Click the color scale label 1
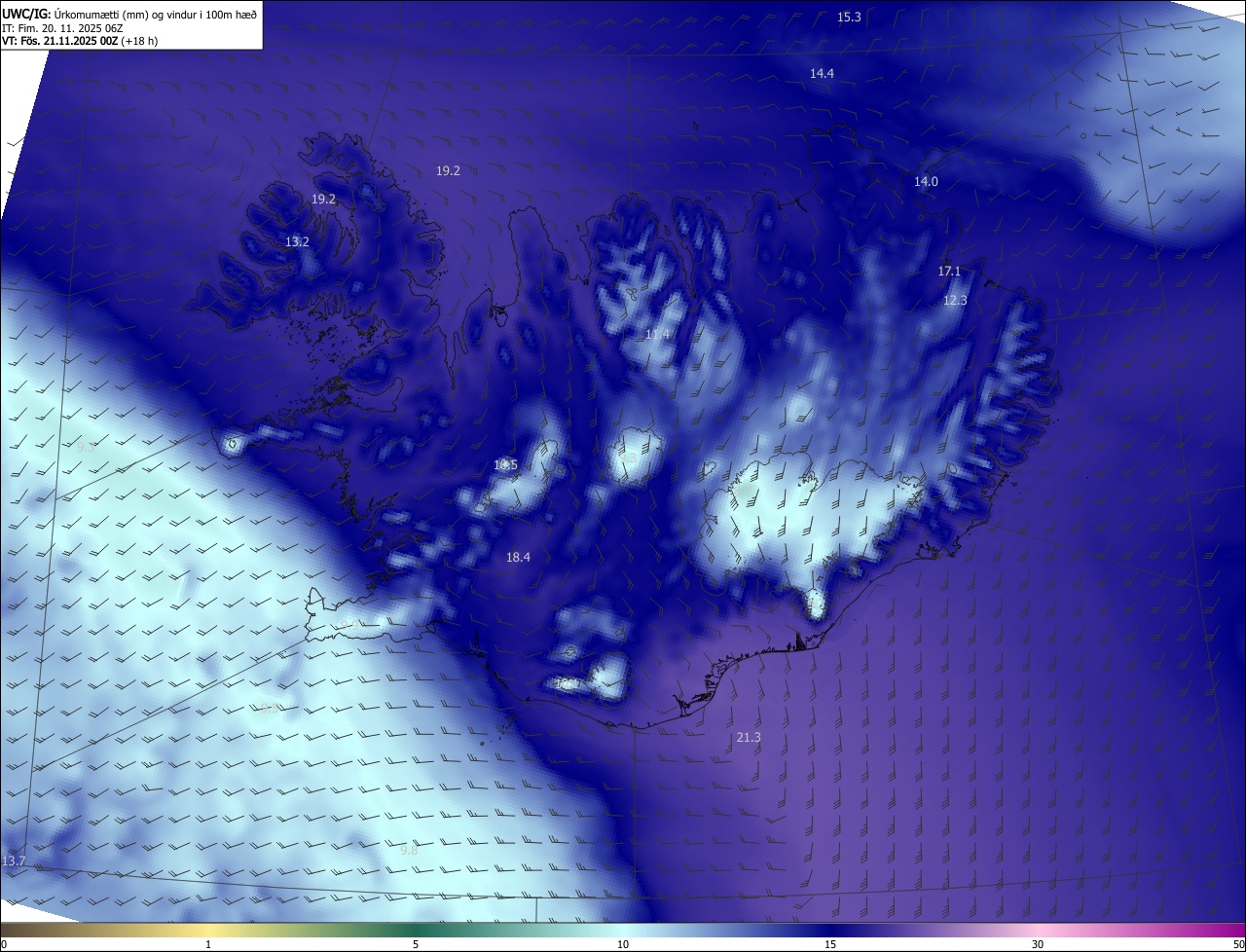Image resolution: width=1246 pixels, height=952 pixels. click(x=208, y=944)
